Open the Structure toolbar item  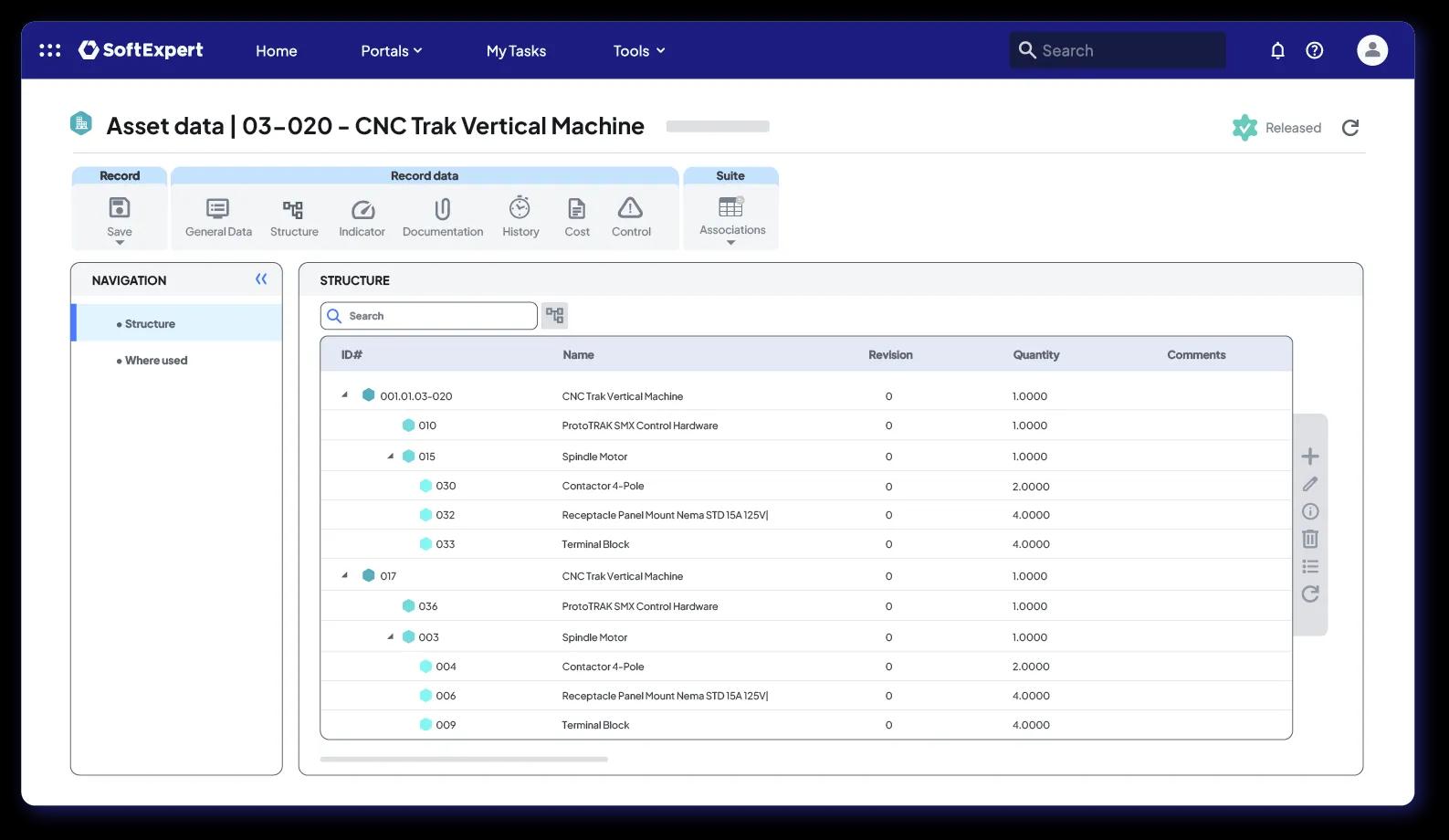[x=294, y=217]
